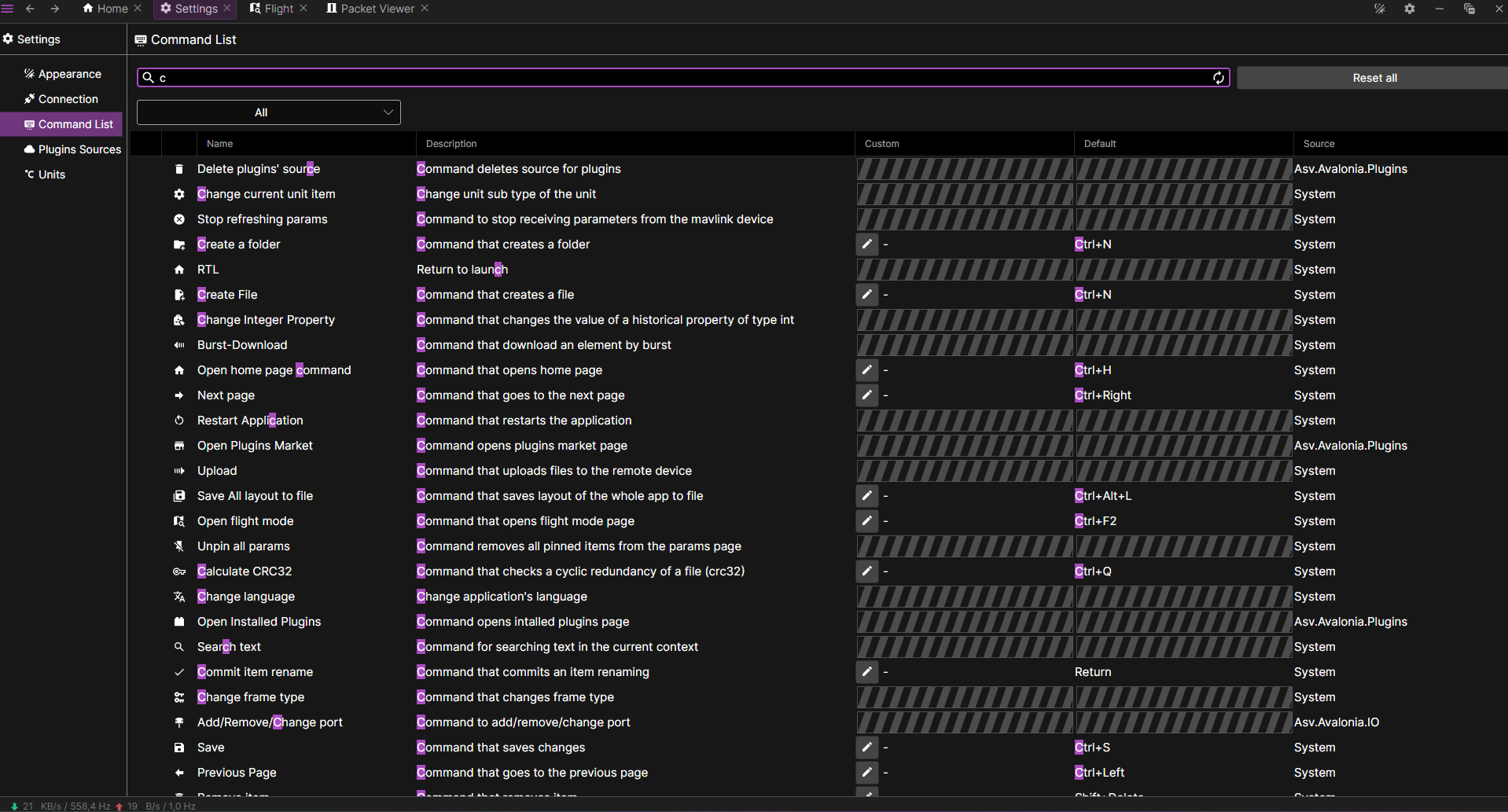Image resolution: width=1508 pixels, height=812 pixels.
Task: Edit custom shortcut for Create a folder
Action: coord(866,244)
